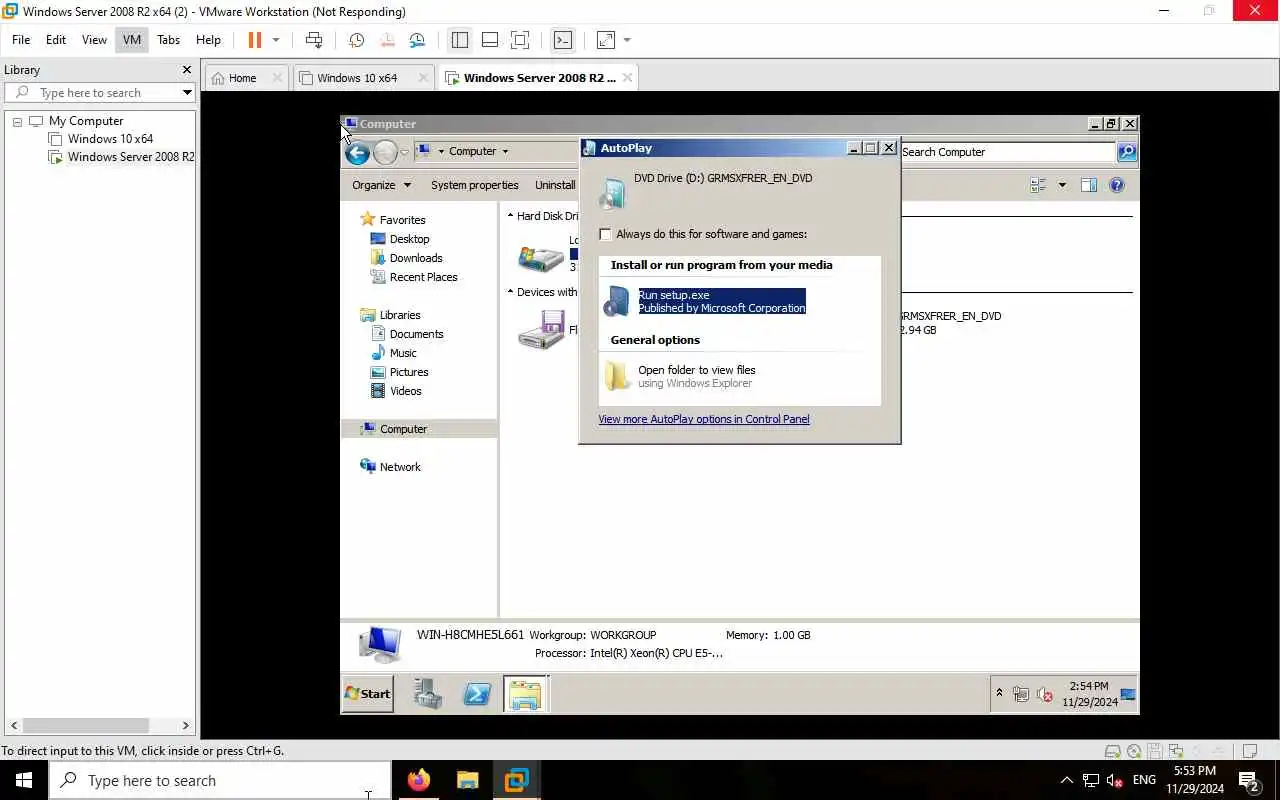The width and height of the screenshot is (1280, 800).
Task: Open the stretch guest dropdown arrow
Action: tap(627, 40)
